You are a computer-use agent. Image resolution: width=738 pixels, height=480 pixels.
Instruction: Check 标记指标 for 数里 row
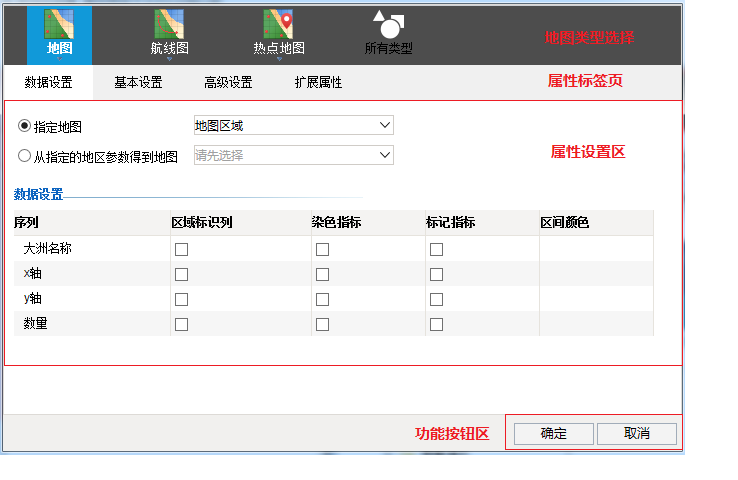(436, 324)
